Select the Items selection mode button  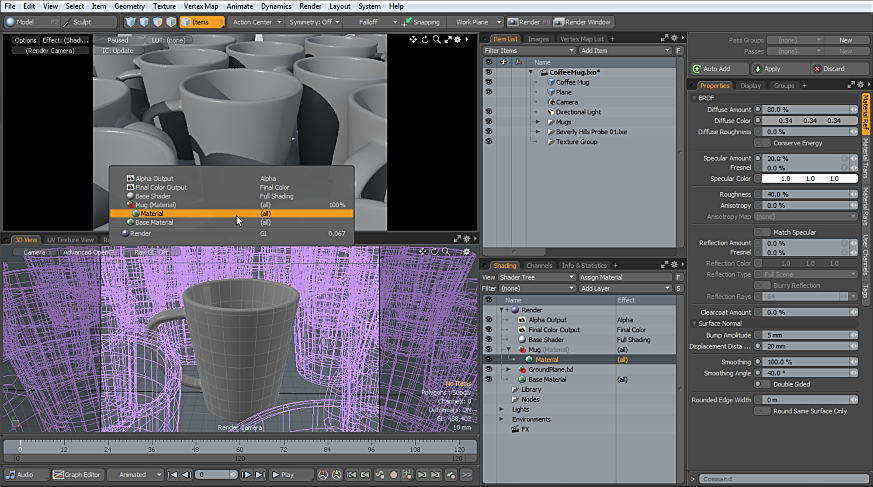click(x=201, y=21)
